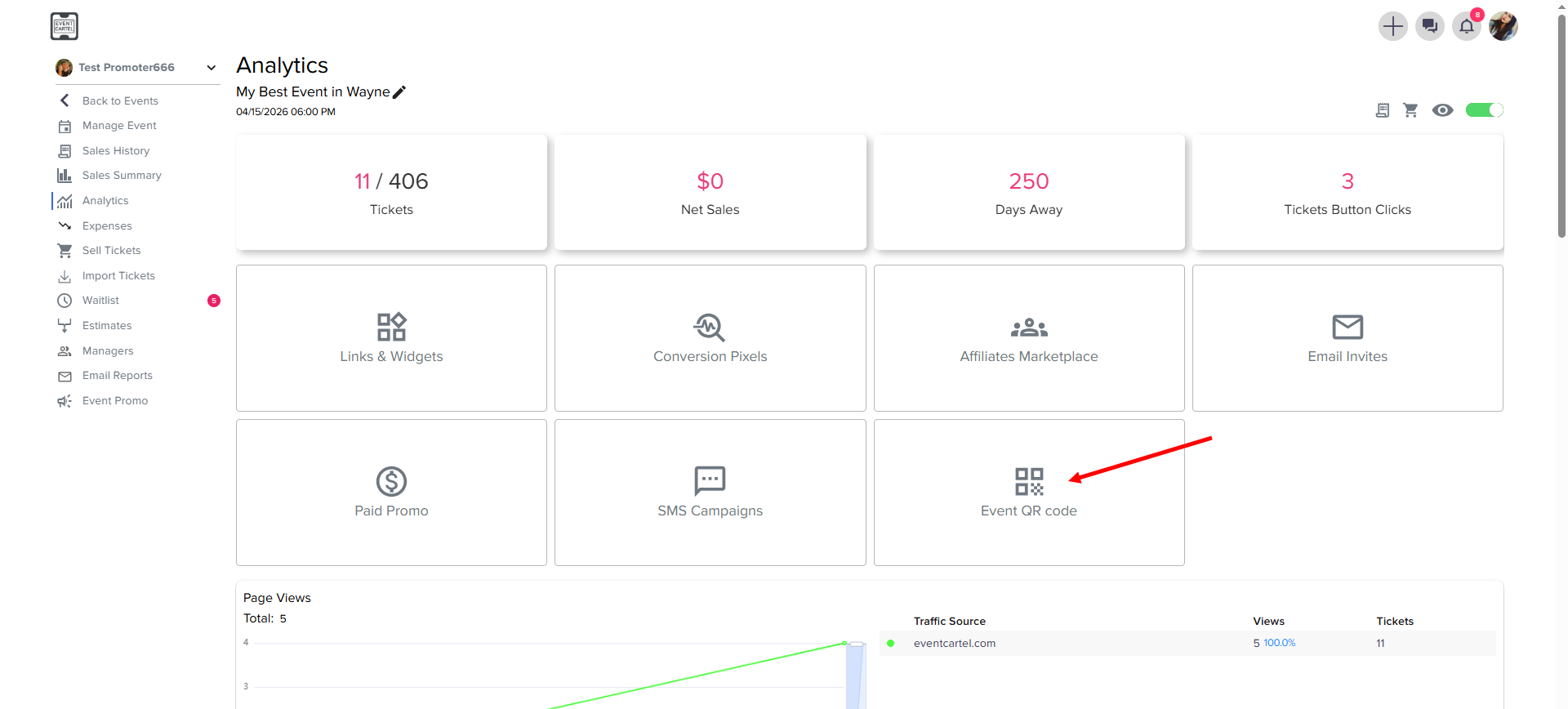The width and height of the screenshot is (1568, 709).
Task: Open Affiliates Marketplace tile
Action: [x=1029, y=338]
